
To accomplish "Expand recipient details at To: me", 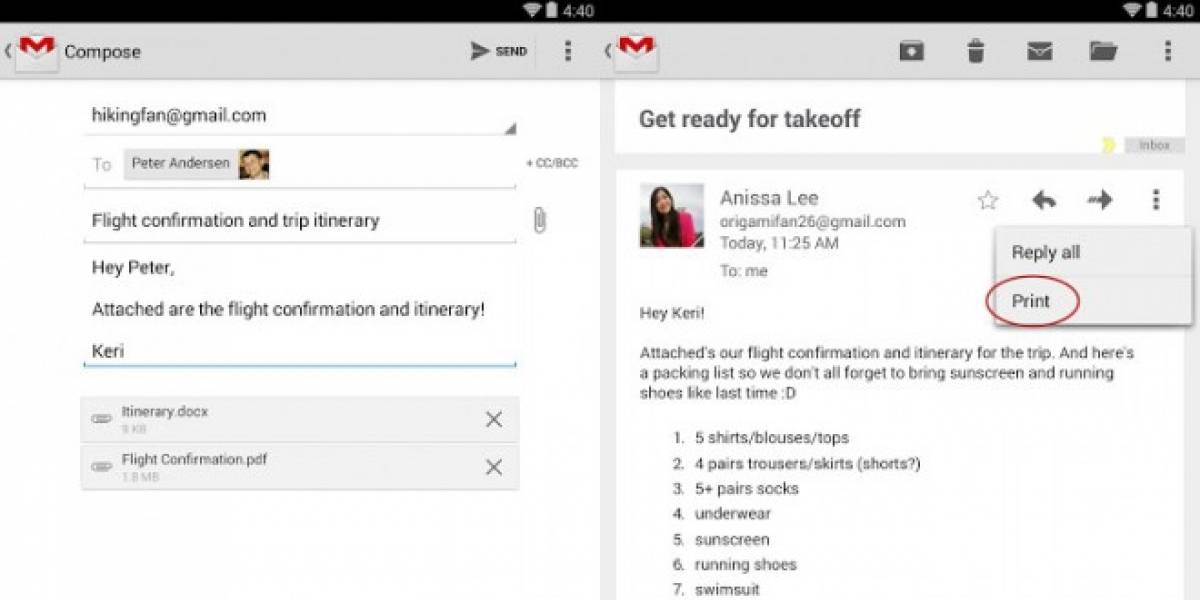I will [742, 270].
